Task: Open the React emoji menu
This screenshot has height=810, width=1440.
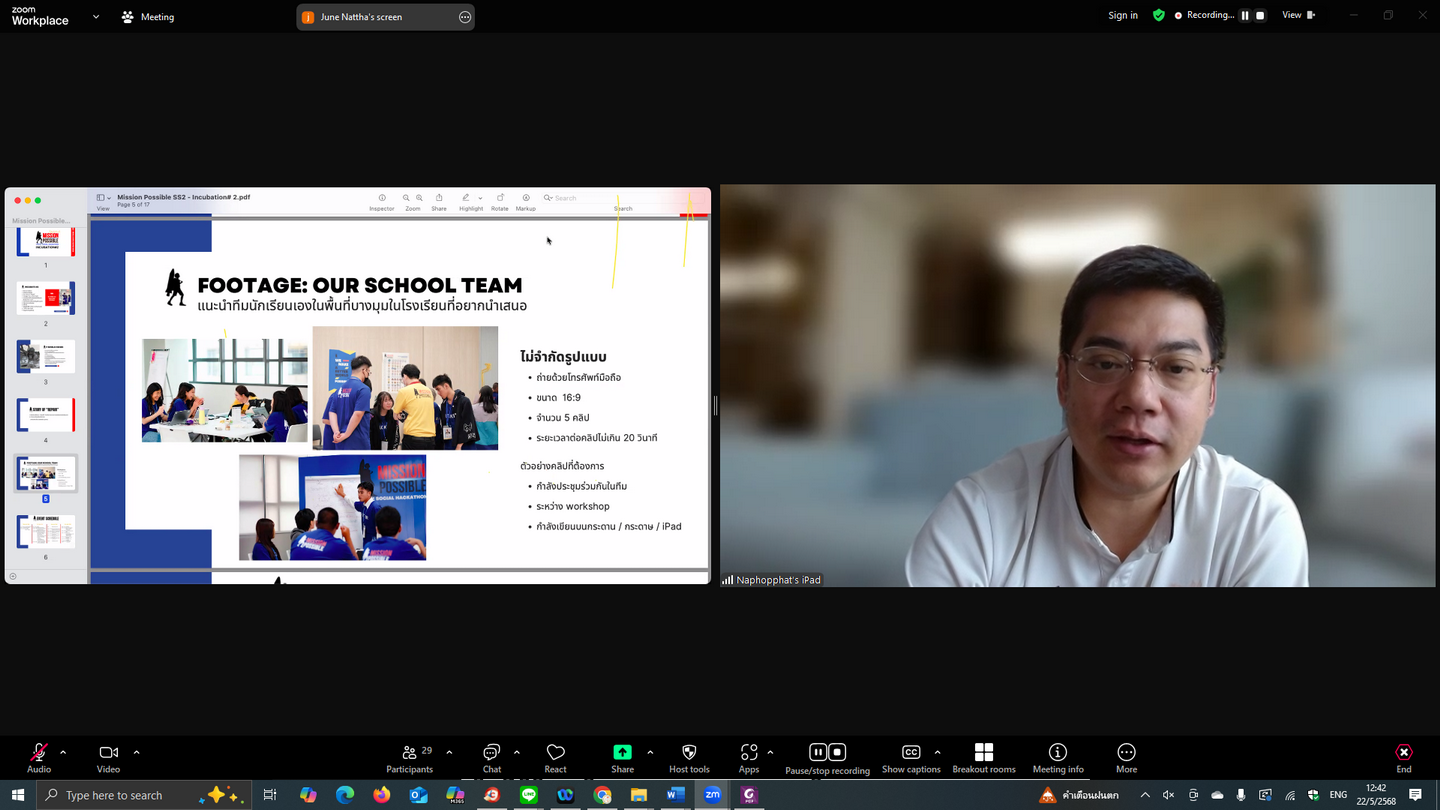Action: tap(555, 757)
